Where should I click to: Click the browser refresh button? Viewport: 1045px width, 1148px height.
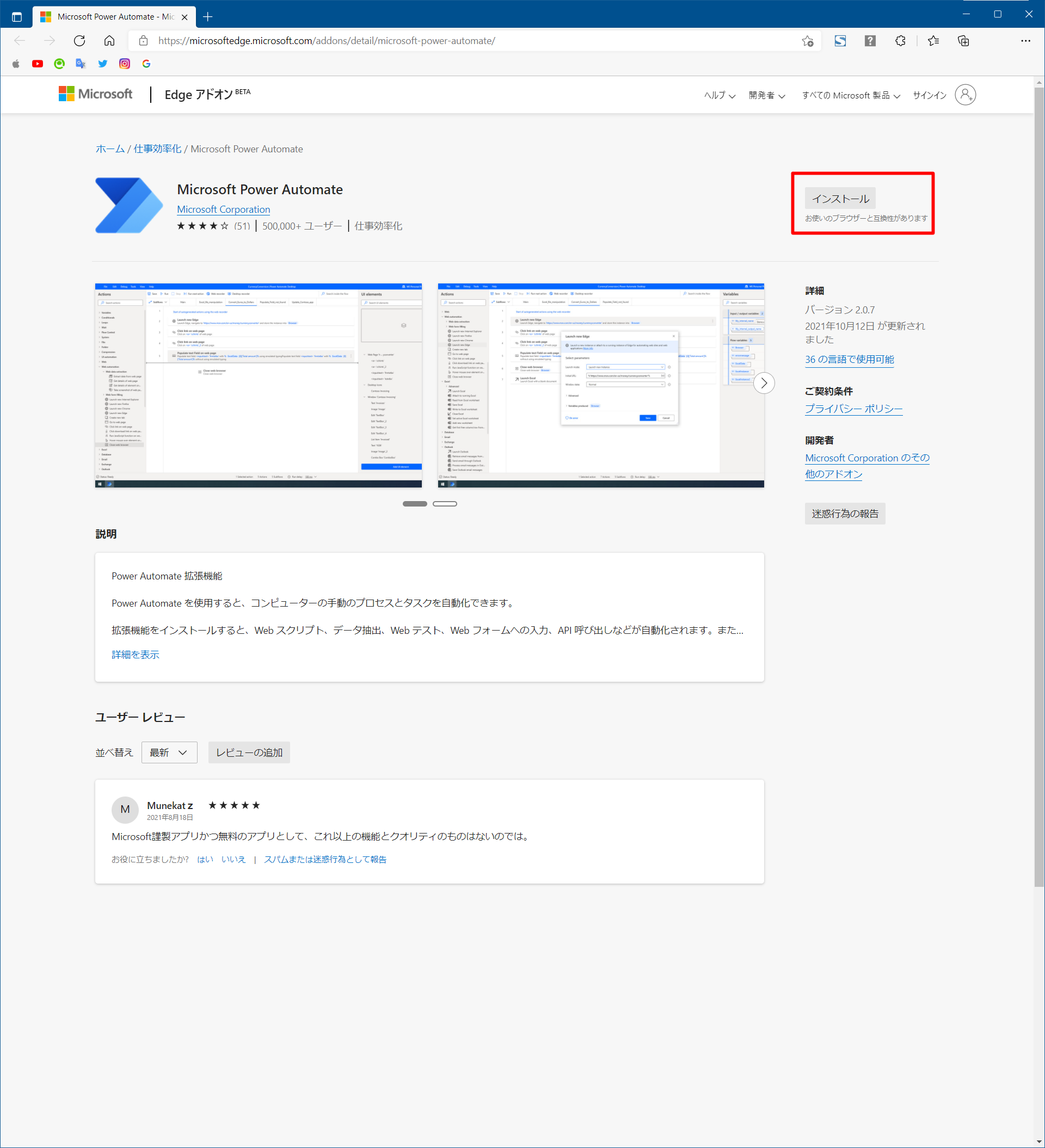(x=79, y=40)
